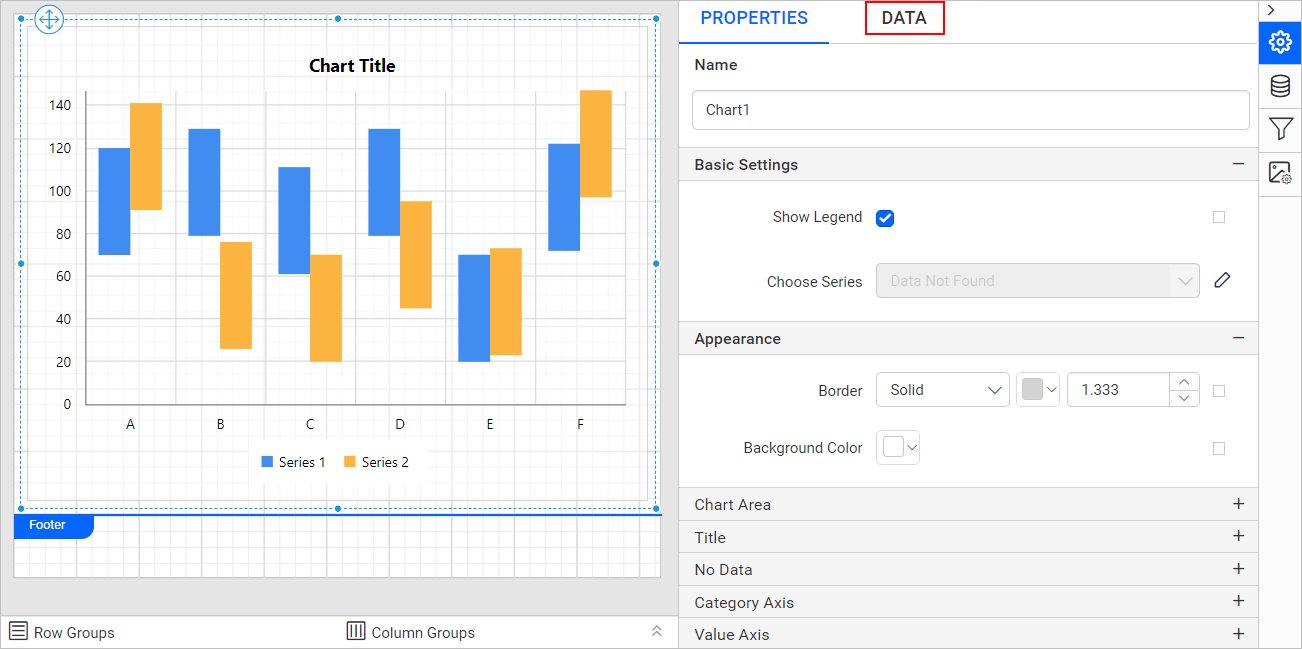Click the Name input field Chart1
1302x649 pixels.
970,110
